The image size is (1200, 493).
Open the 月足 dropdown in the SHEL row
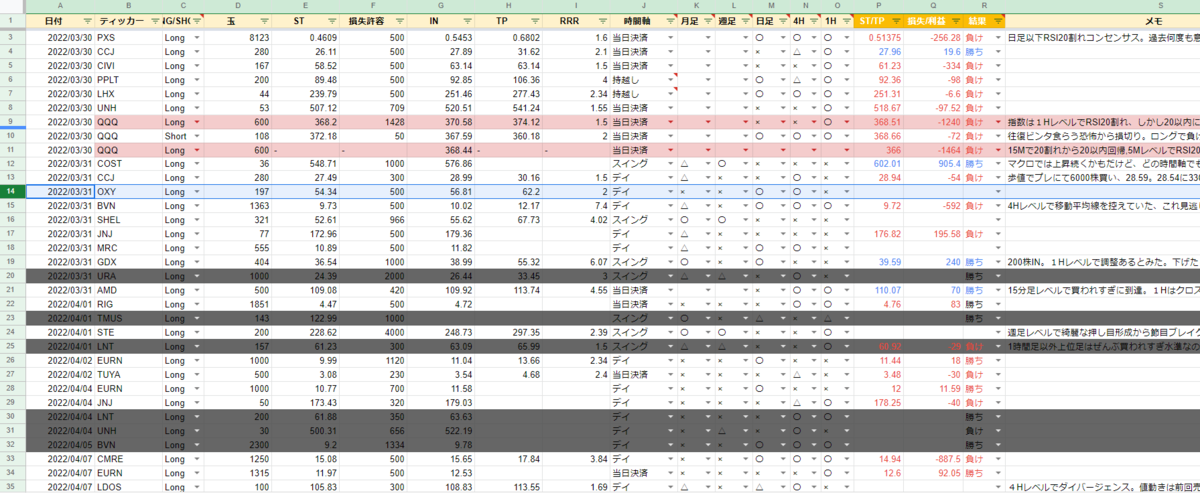pyautogui.click(x=707, y=219)
